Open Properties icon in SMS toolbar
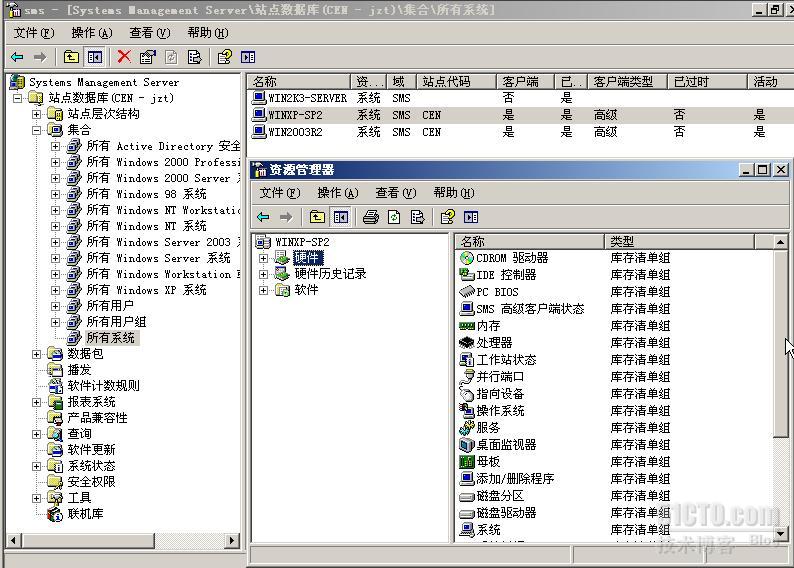 [147, 57]
